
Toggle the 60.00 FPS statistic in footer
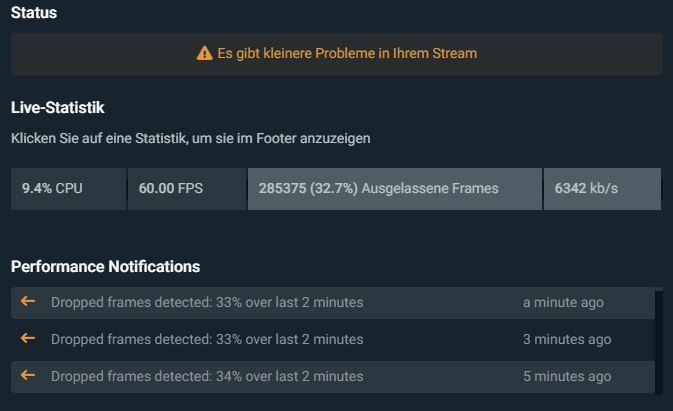pos(187,189)
